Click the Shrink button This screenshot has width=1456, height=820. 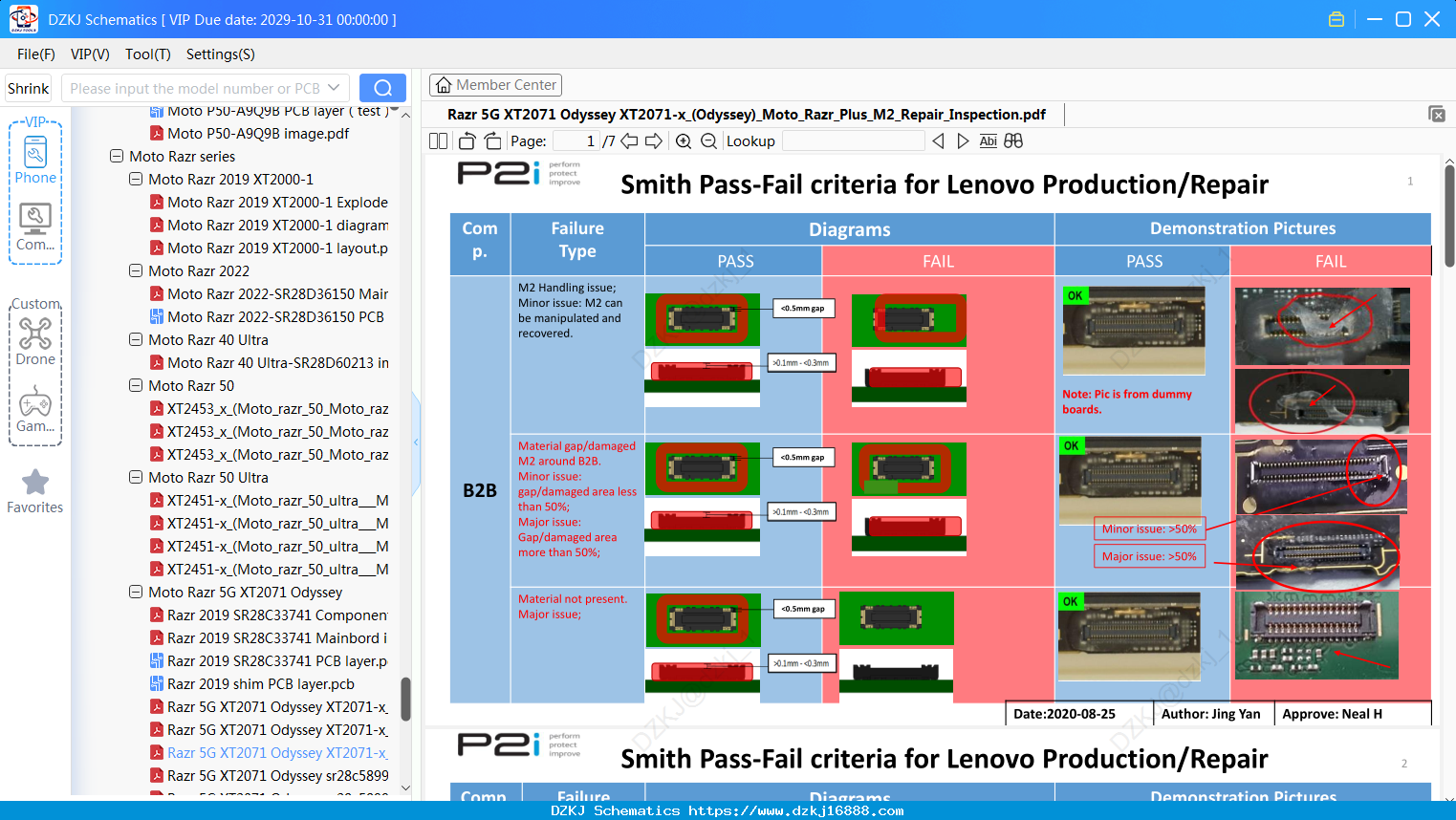(29, 88)
